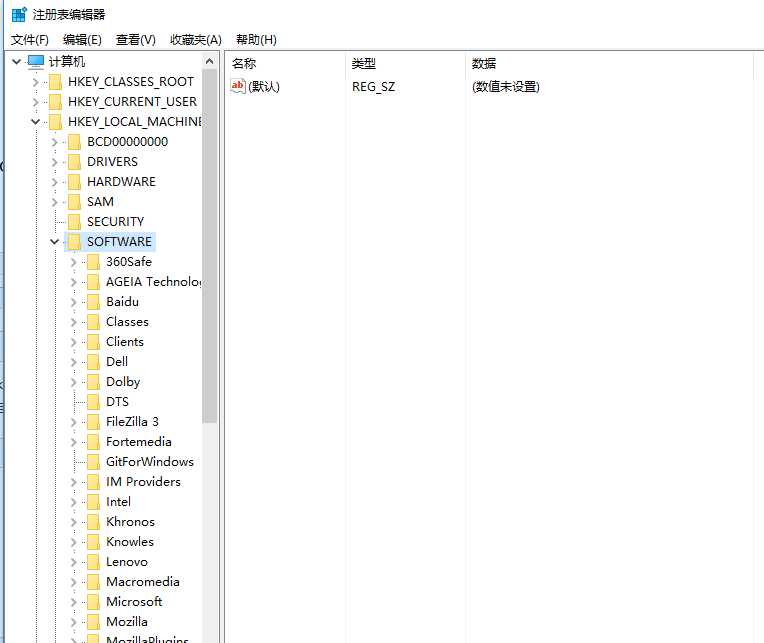764x643 pixels.
Task: Click the SOFTWARE folder icon
Action: [x=75, y=242]
